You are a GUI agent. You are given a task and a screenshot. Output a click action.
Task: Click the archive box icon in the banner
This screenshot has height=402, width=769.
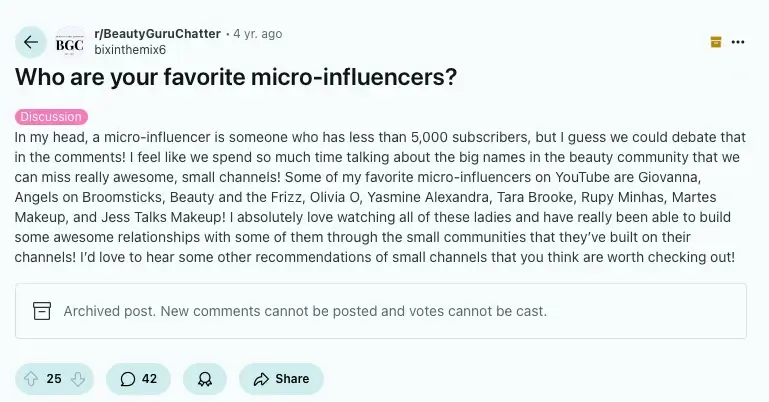(42, 311)
